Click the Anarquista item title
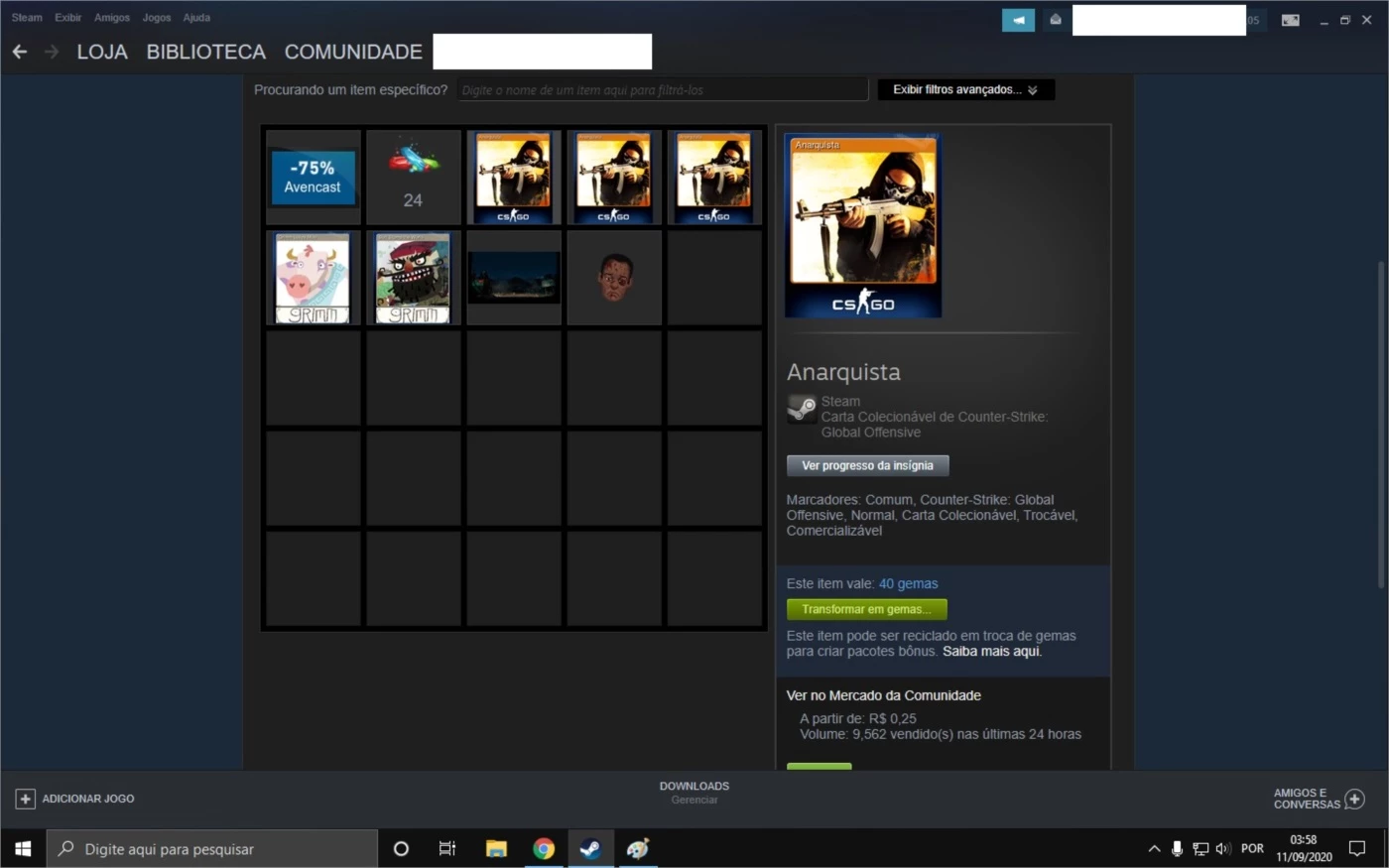The height and width of the screenshot is (868, 1389). pos(844,372)
